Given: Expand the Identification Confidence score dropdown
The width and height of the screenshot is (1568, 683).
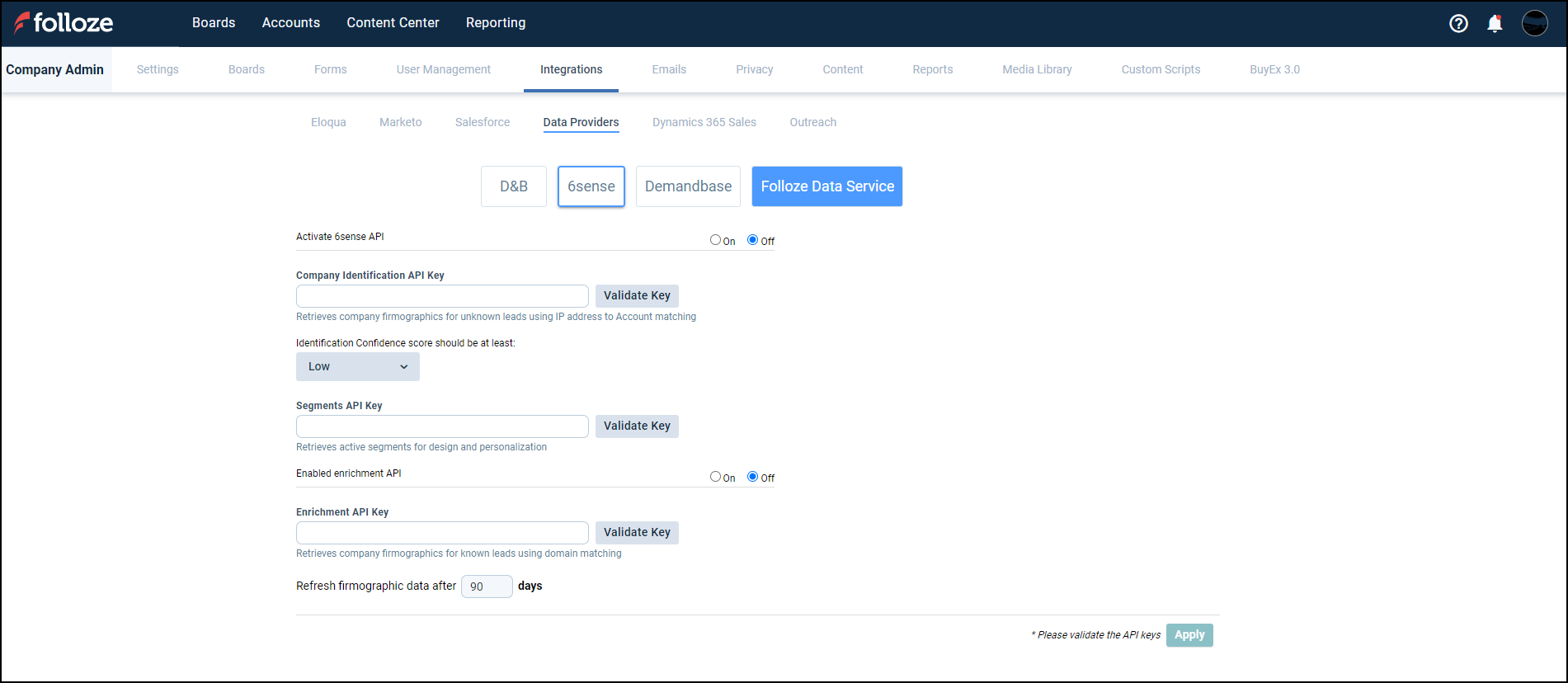Looking at the screenshot, I should [357, 367].
